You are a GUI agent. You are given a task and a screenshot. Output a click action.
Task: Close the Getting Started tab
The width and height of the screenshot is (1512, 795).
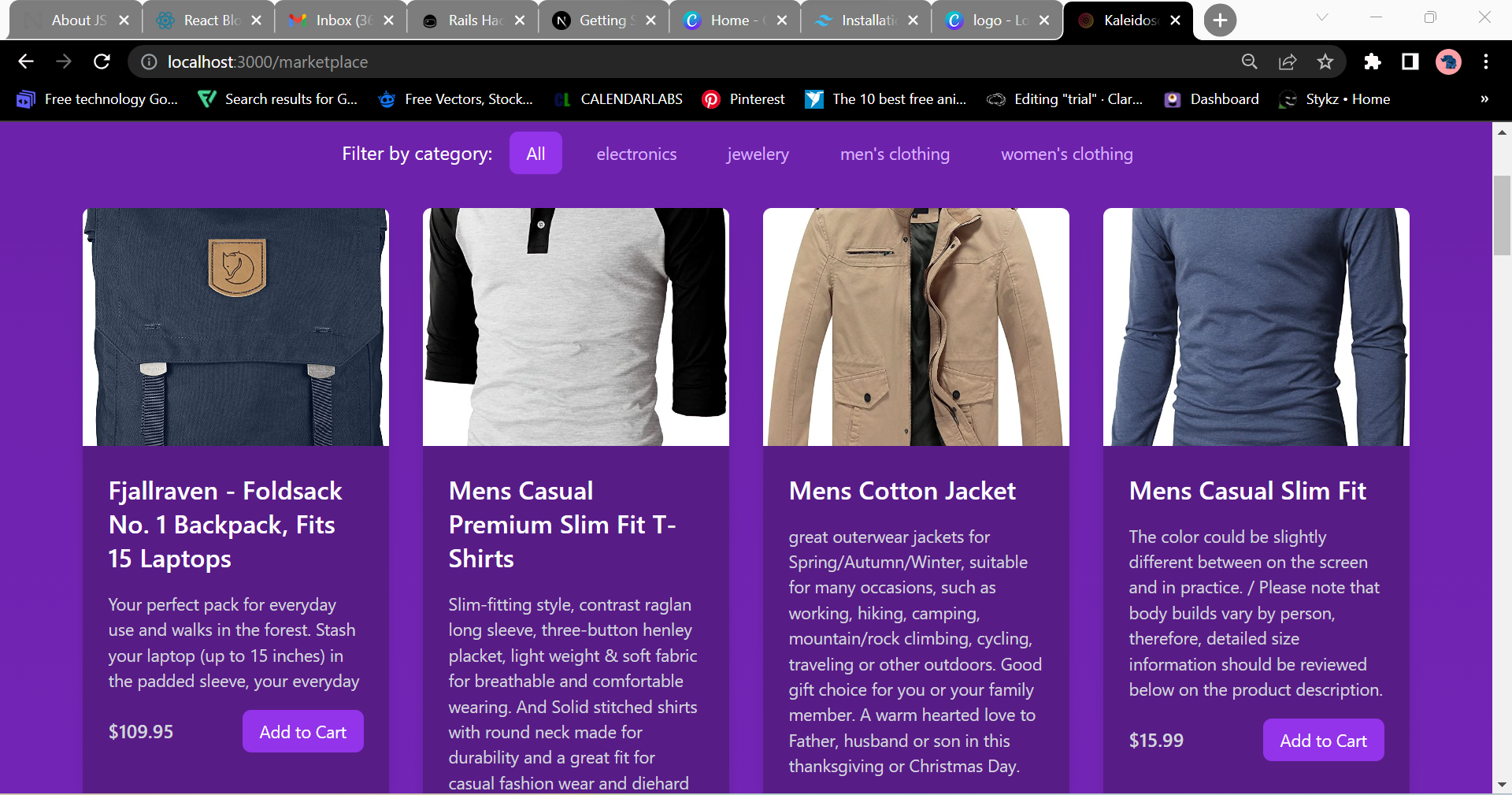tap(650, 20)
